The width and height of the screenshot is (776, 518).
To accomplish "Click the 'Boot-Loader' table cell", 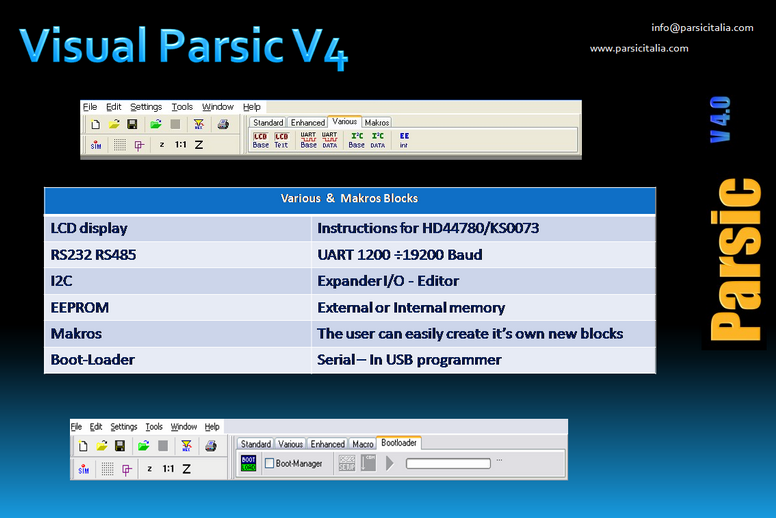I will point(178,360).
